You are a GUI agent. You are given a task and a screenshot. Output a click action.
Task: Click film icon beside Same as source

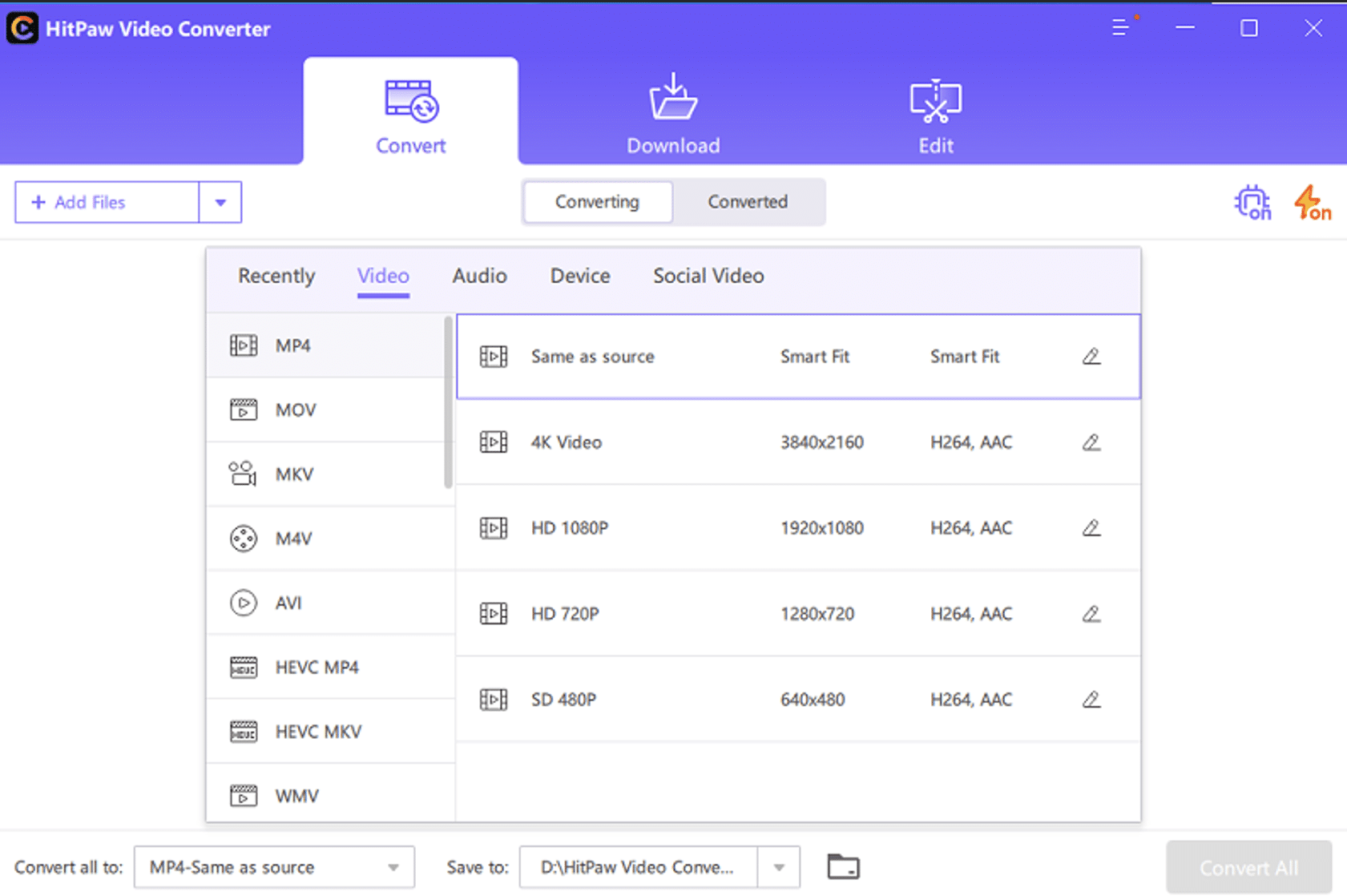click(x=494, y=357)
